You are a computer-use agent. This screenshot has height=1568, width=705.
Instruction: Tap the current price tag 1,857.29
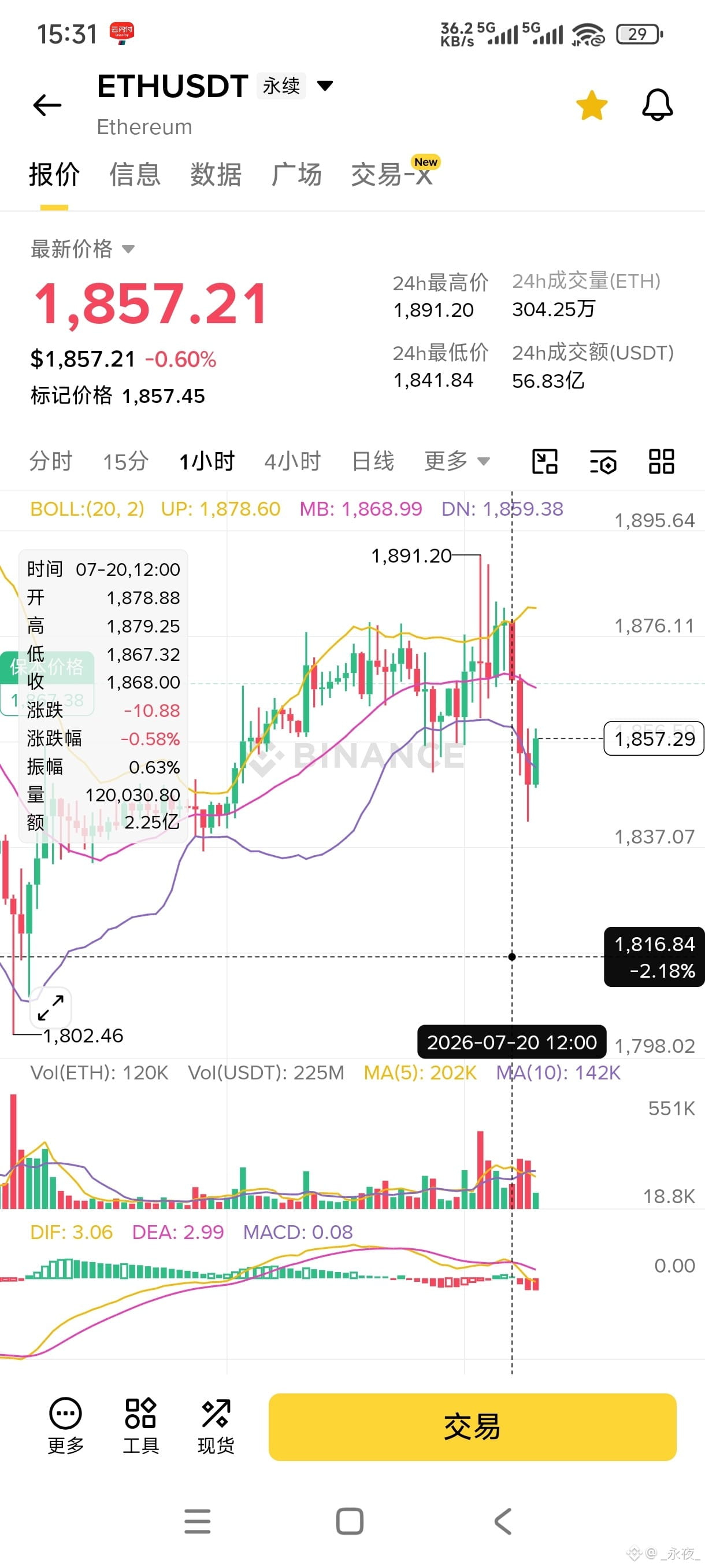(654, 738)
